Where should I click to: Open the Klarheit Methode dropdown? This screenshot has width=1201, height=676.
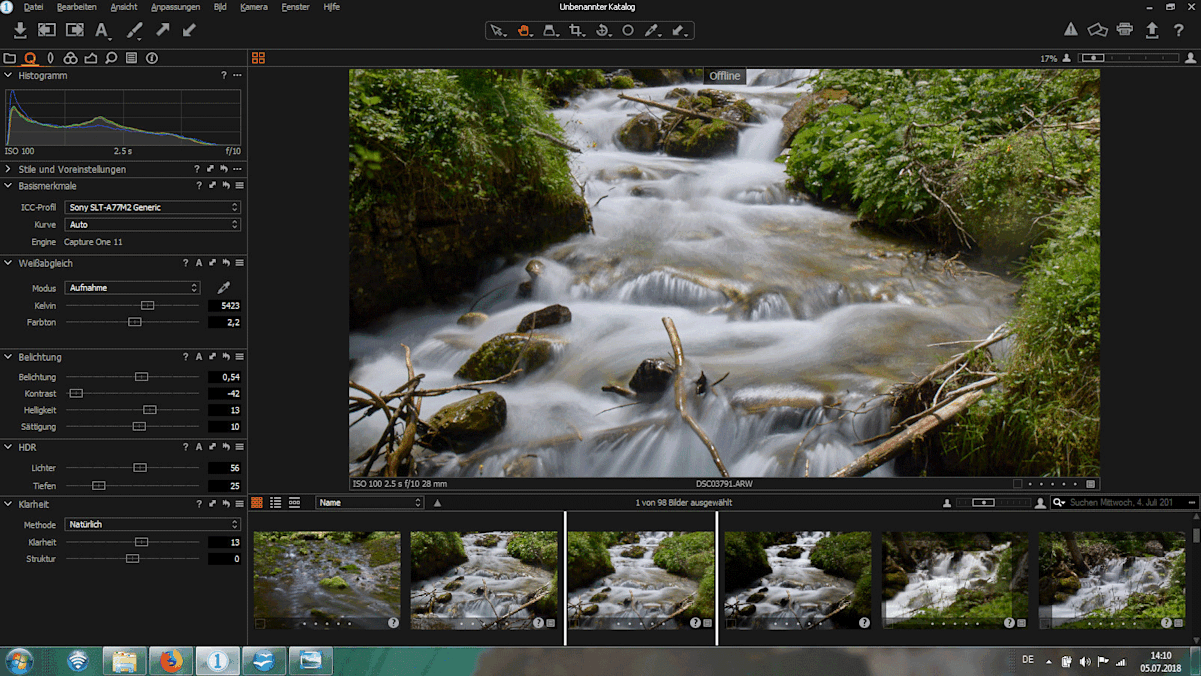(x=152, y=523)
